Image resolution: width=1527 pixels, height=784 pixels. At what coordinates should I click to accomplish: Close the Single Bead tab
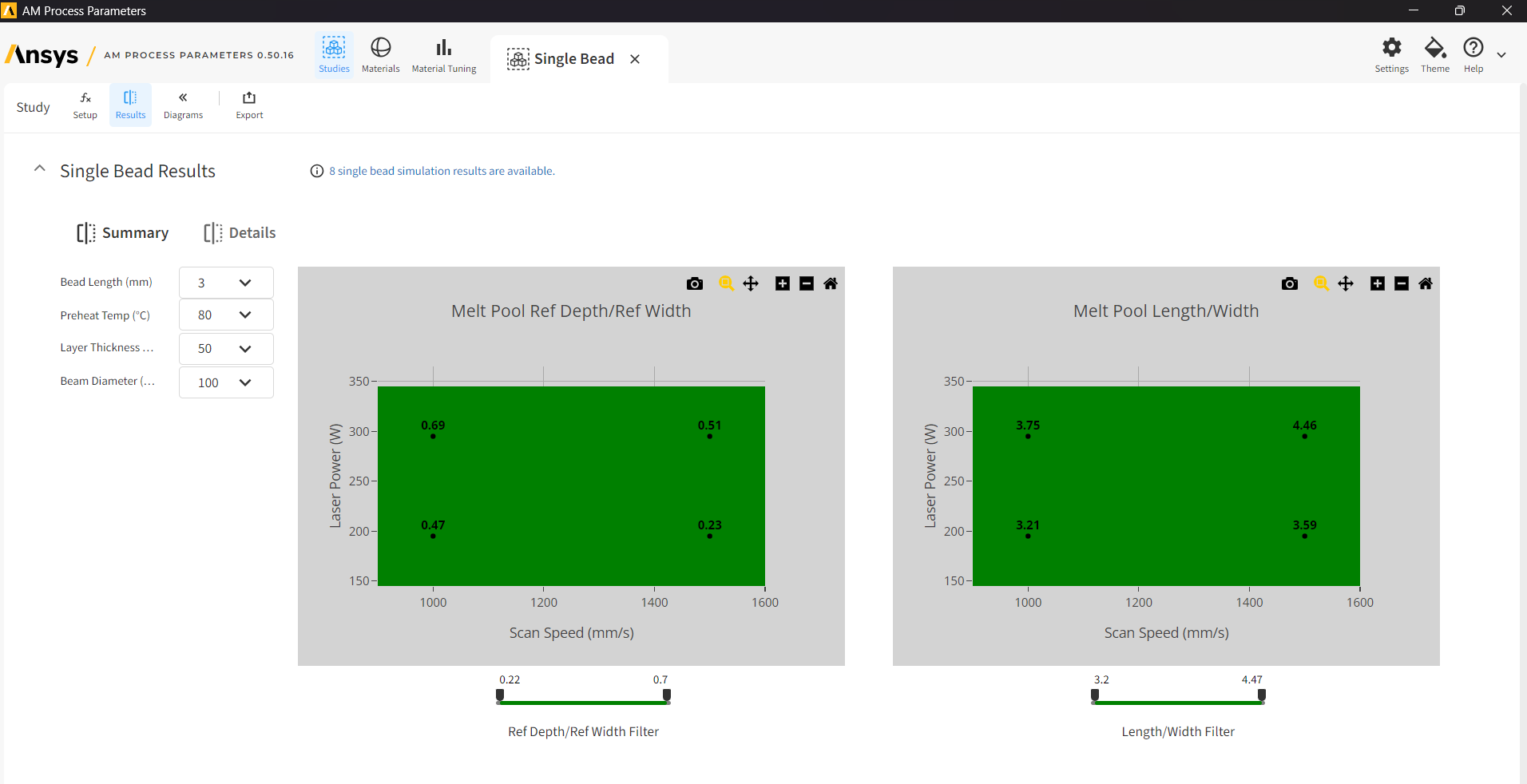pyautogui.click(x=635, y=59)
